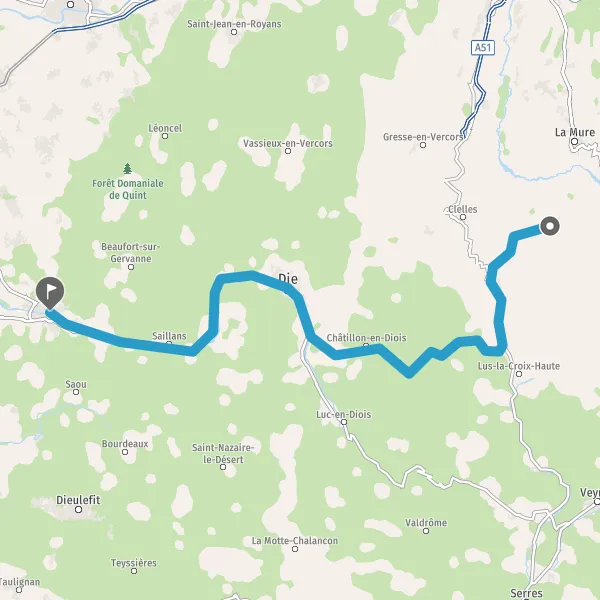Click the circular route start marker
Image resolution: width=600 pixels, height=600 pixels.
pyautogui.click(x=550, y=226)
